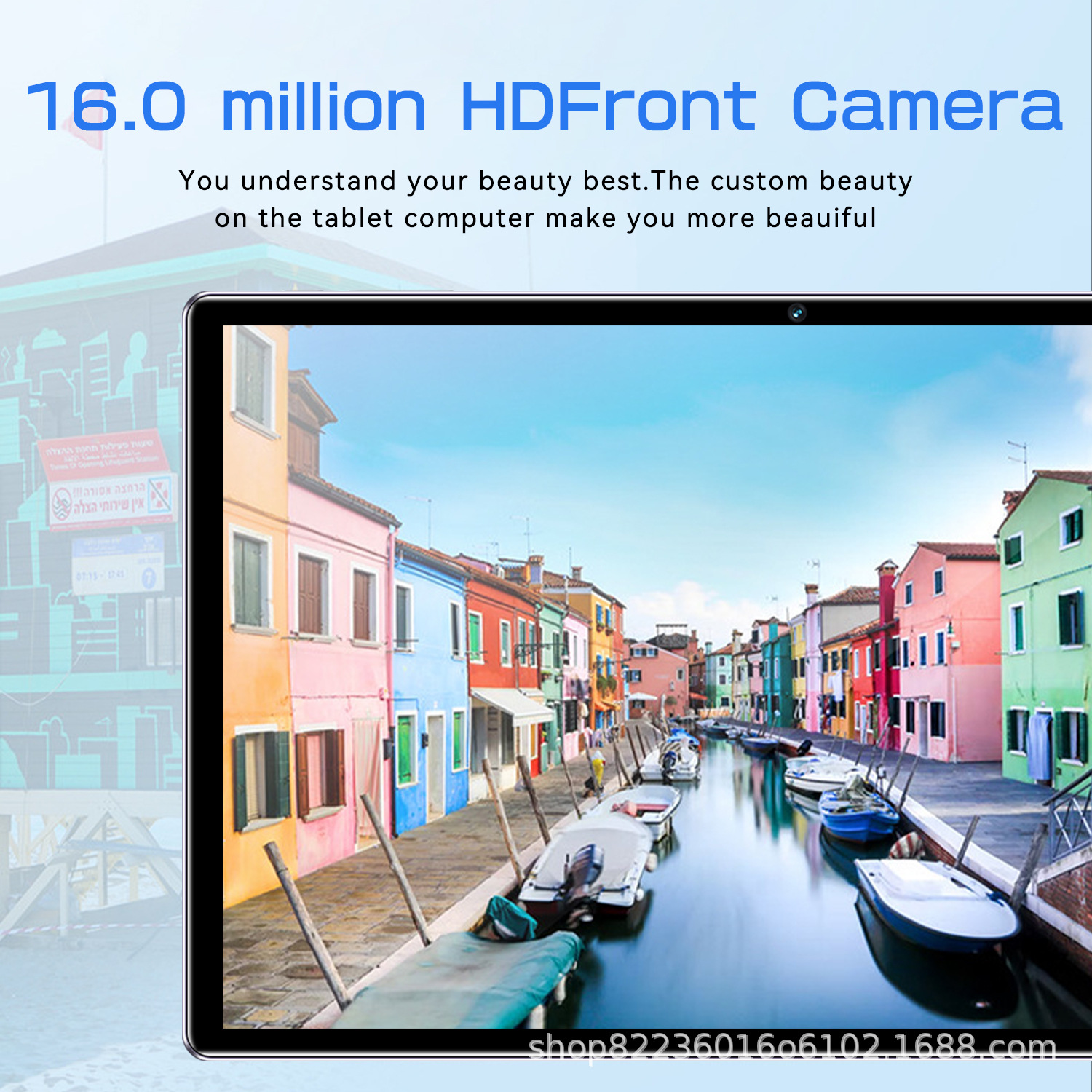Open the colorful canal photo on the tablet screen
1092x1092 pixels.
[x=657, y=676]
